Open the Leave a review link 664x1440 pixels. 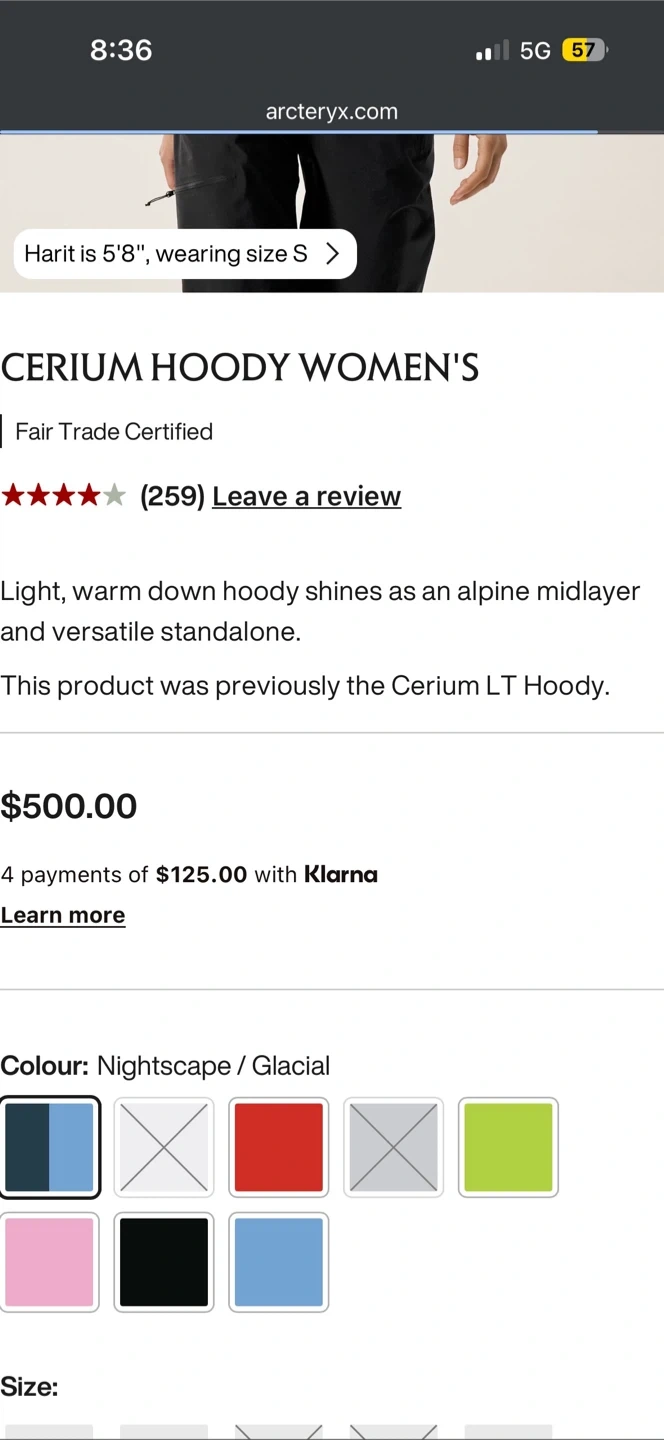point(306,496)
